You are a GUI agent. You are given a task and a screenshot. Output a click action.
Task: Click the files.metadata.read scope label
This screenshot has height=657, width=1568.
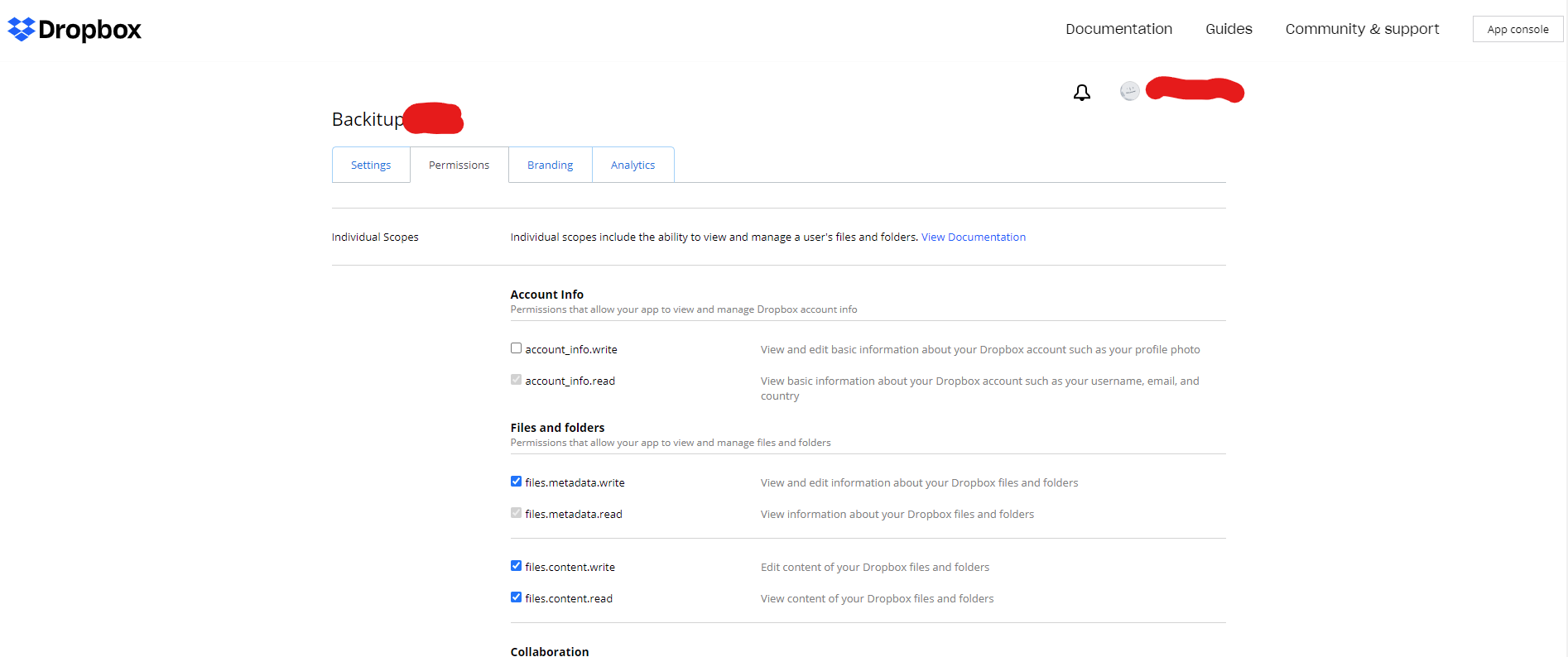[574, 514]
